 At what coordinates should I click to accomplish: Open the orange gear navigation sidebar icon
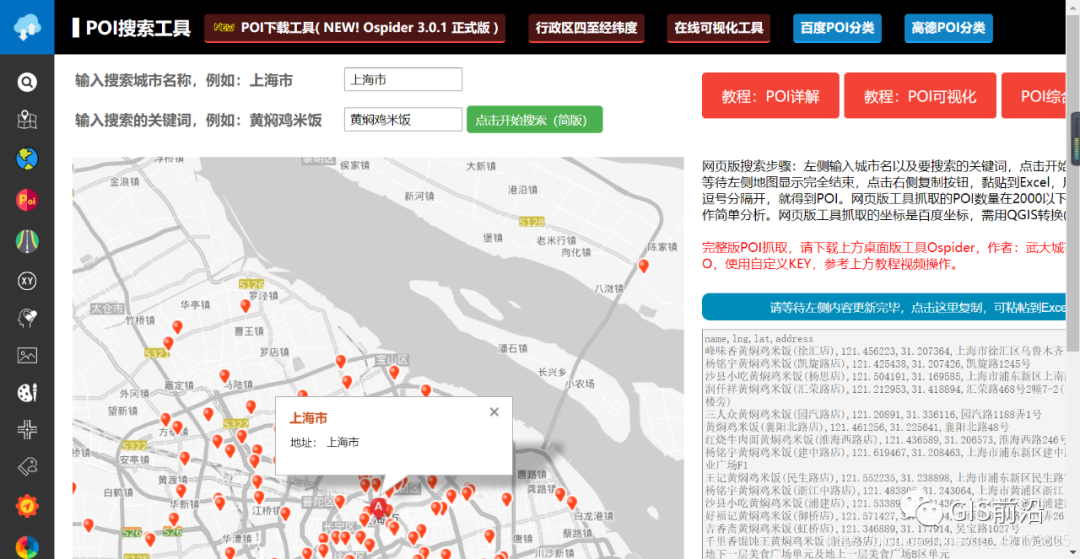coord(27,506)
